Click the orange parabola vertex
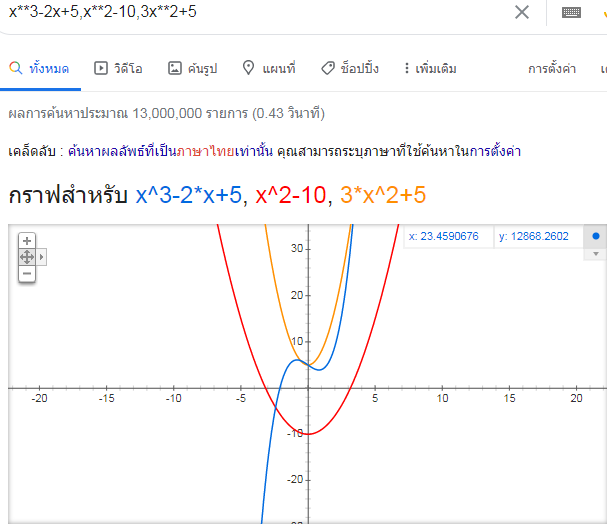Viewport: 607px width, 526px height. coord(309,365)
